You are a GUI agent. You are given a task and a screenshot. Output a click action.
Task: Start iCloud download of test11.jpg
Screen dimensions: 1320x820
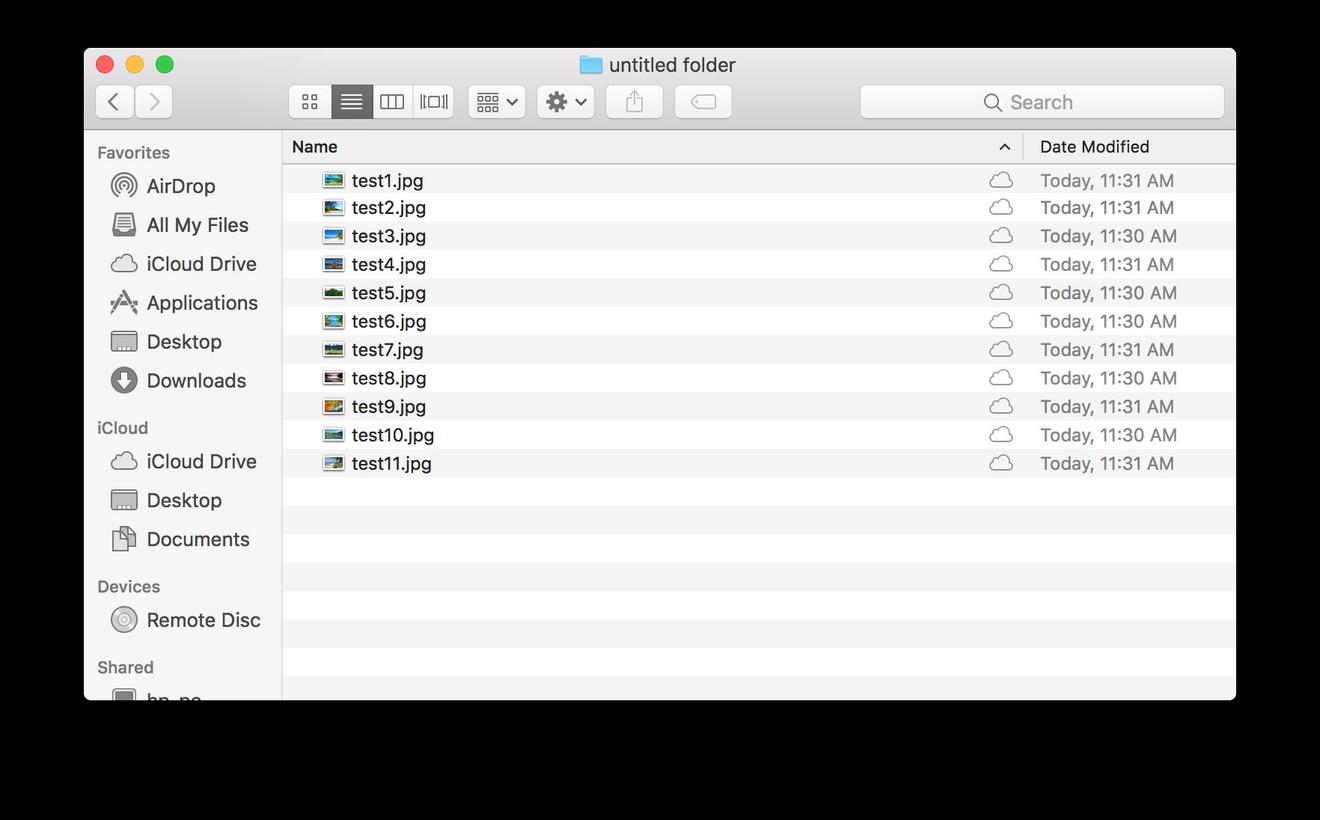1000,463
